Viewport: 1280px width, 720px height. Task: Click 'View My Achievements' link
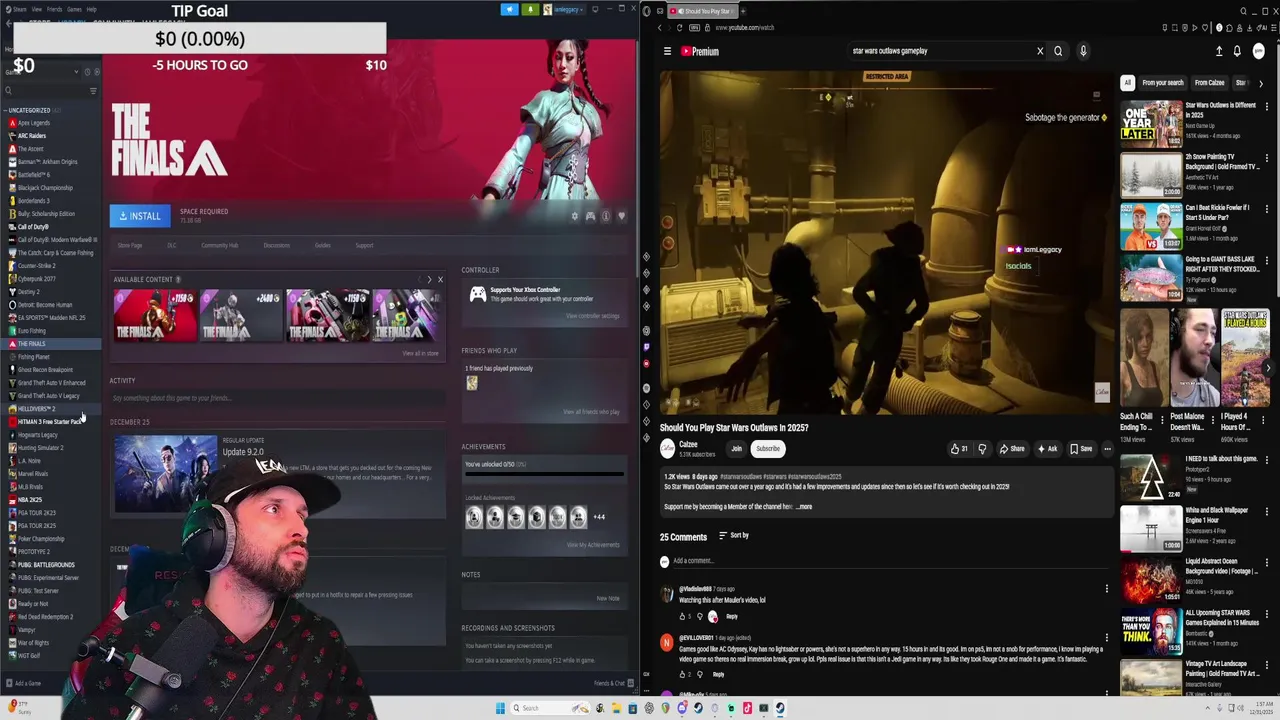(x=593, y=545)
